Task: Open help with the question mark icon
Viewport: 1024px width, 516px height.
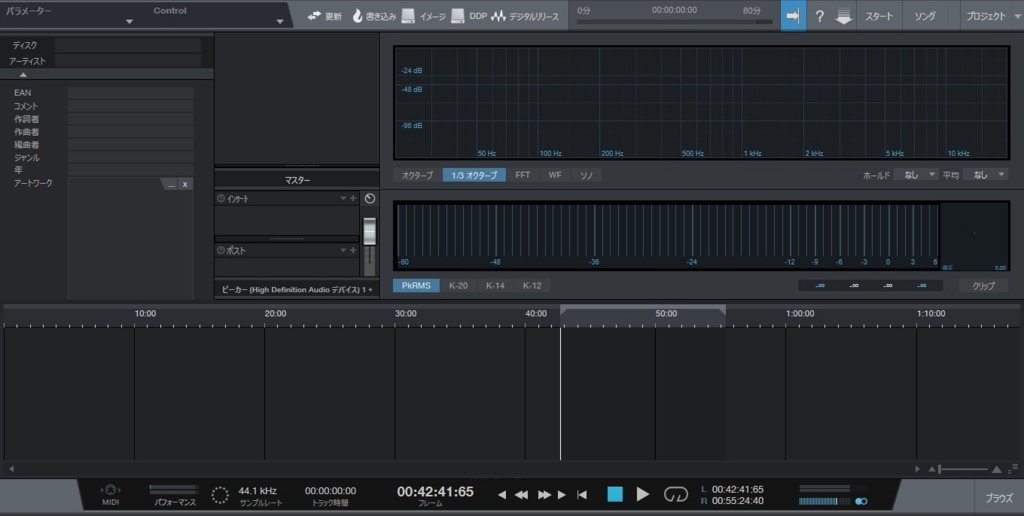Action: tap(819, 16)
